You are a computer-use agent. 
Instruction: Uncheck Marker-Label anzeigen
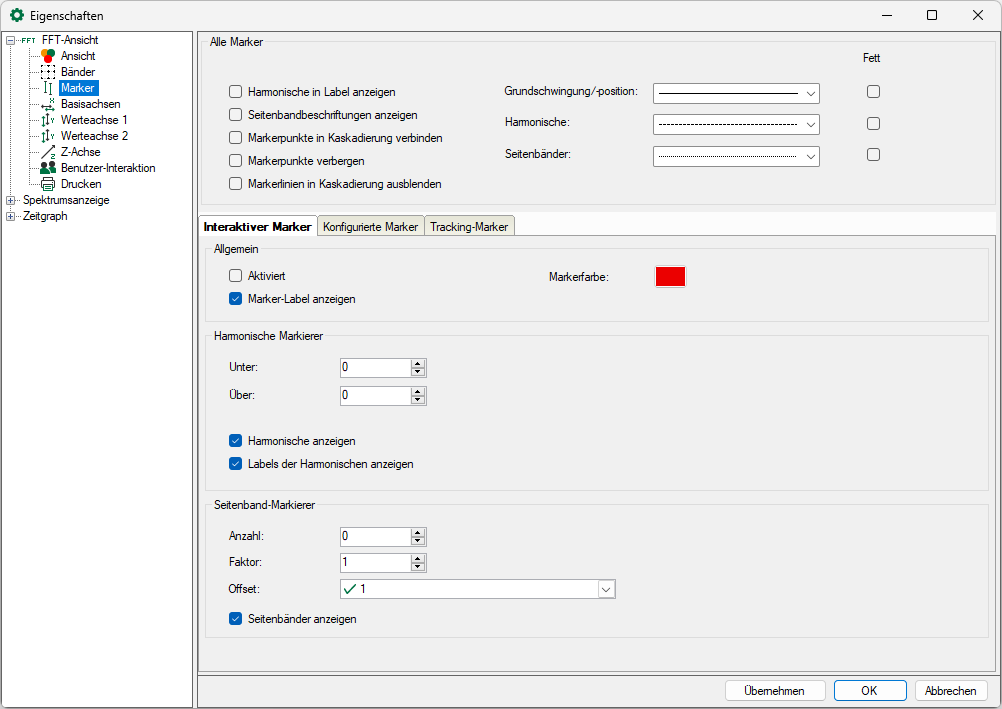(x=236, y=299)
